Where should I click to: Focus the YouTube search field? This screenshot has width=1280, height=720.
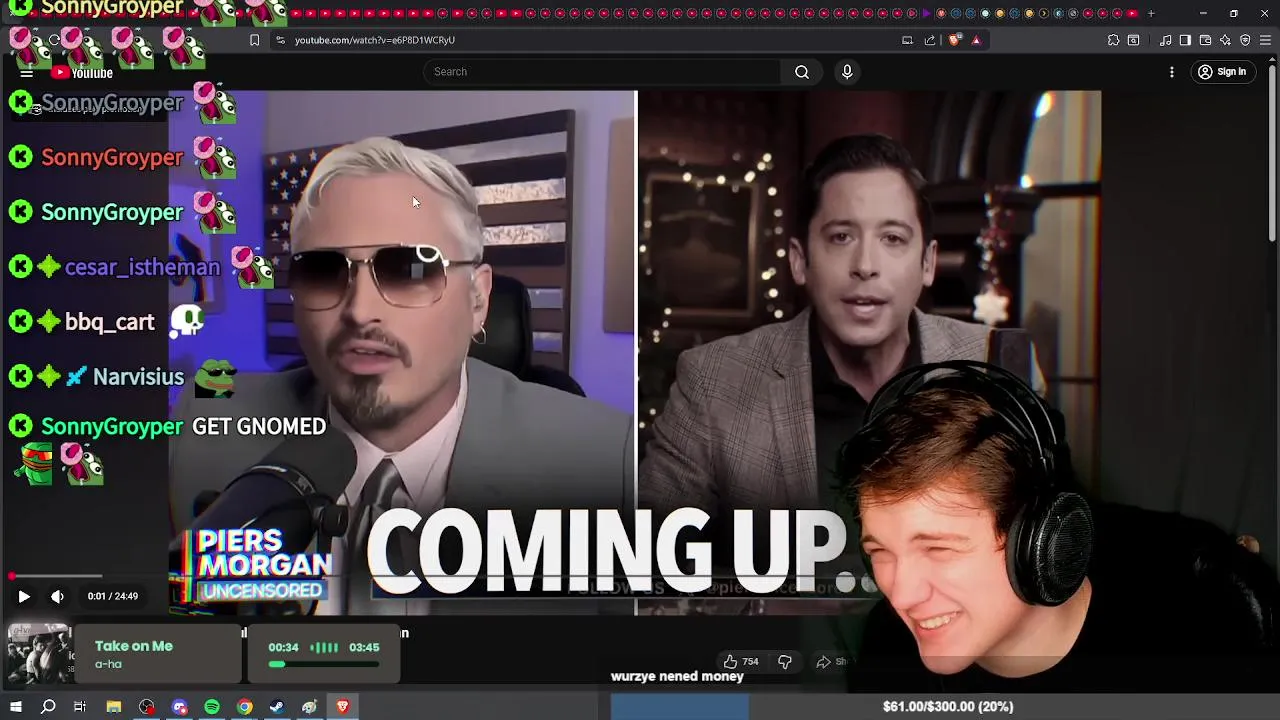point(602,72)
